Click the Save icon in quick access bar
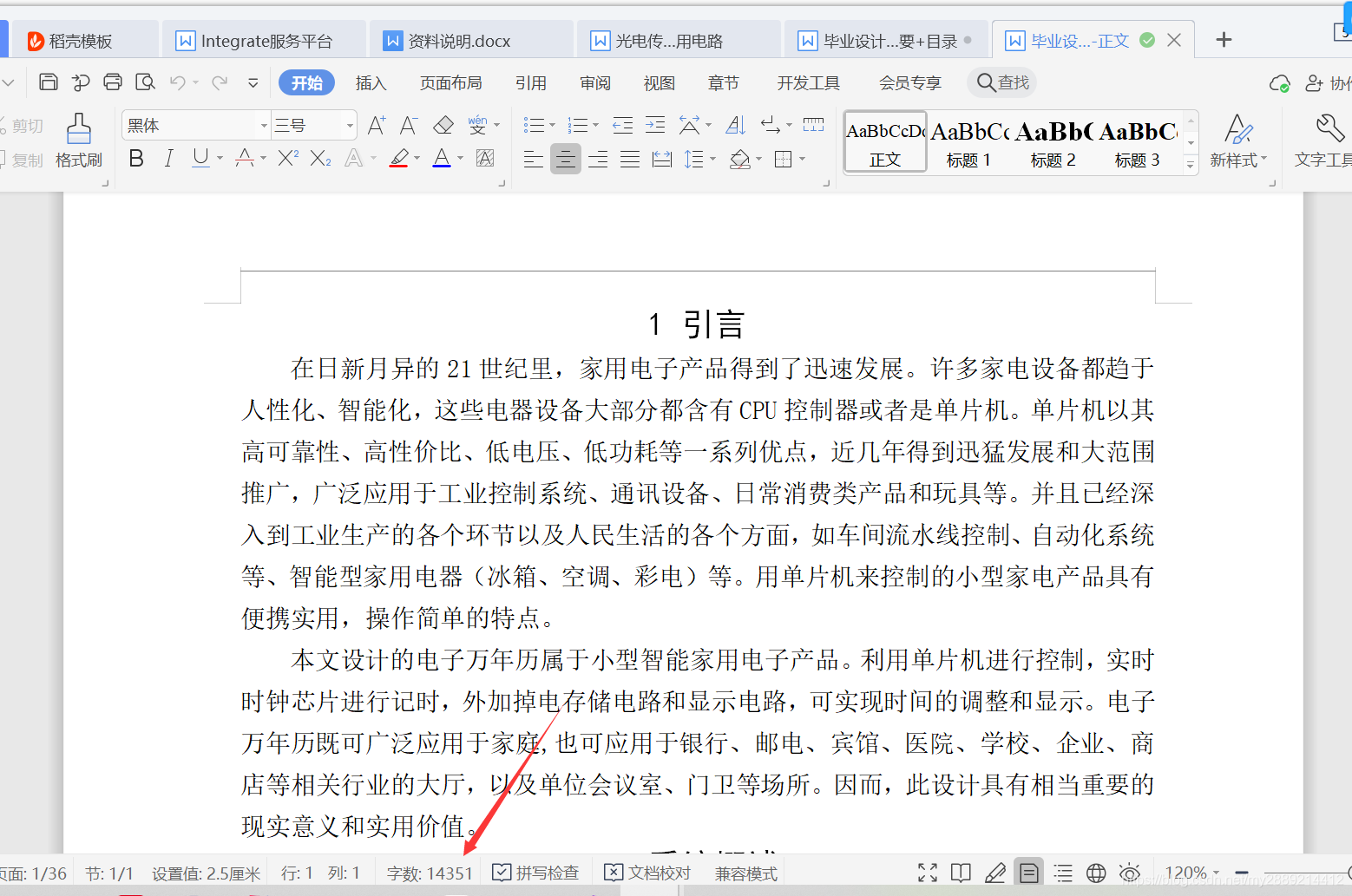Viewport: 1352px width, 896px height. tap(49, 82)
